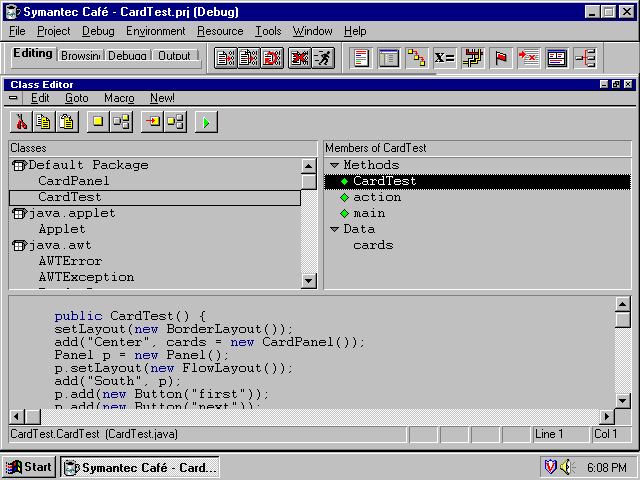Collapse the java.awt package node icon
Viewport: 640px width, 480px height.
(x=19, y=246)
